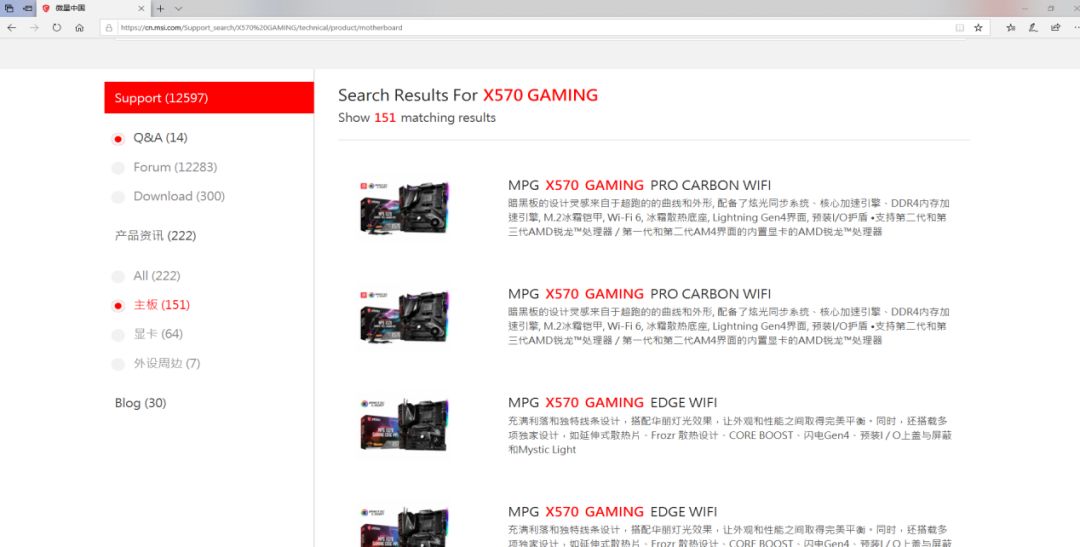
Task: Click the 'Search Results For X570 GAMING' heading
Action: coord(468,95)
